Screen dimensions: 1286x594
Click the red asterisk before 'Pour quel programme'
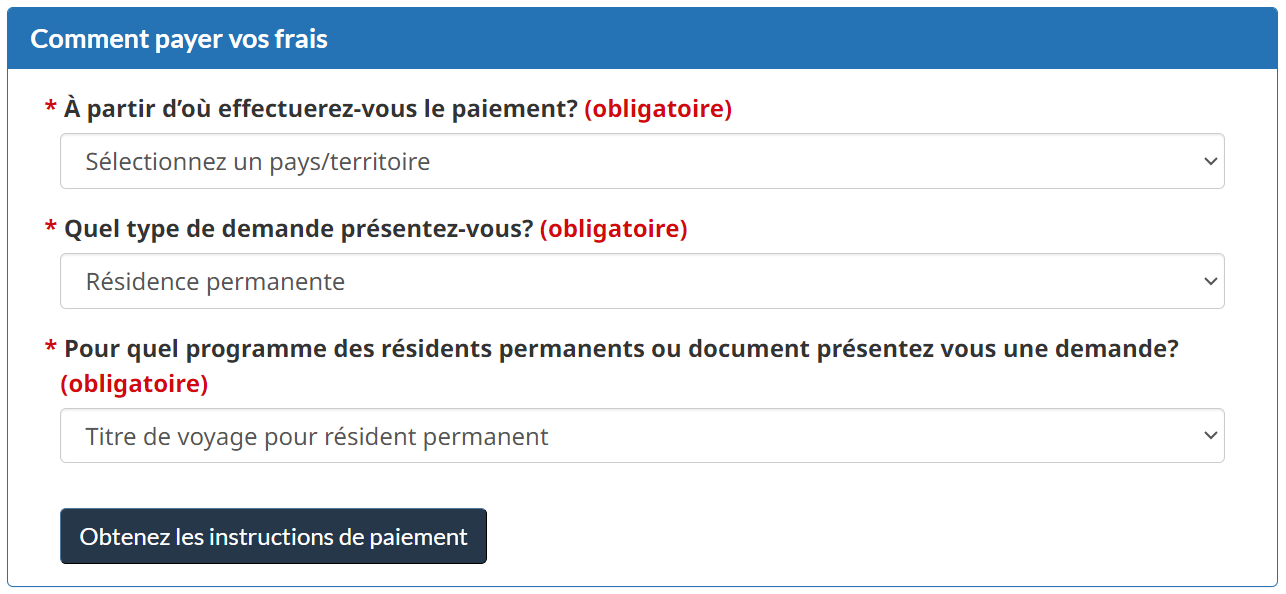[50, 348]
